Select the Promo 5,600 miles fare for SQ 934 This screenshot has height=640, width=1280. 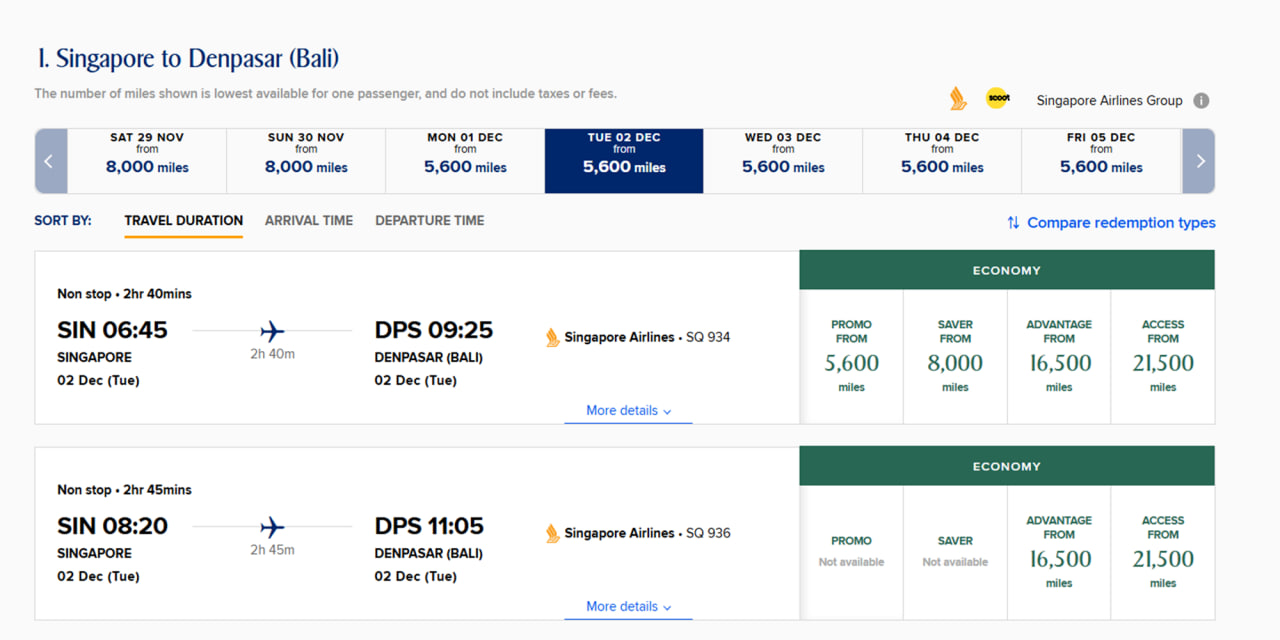pos(852,357)
